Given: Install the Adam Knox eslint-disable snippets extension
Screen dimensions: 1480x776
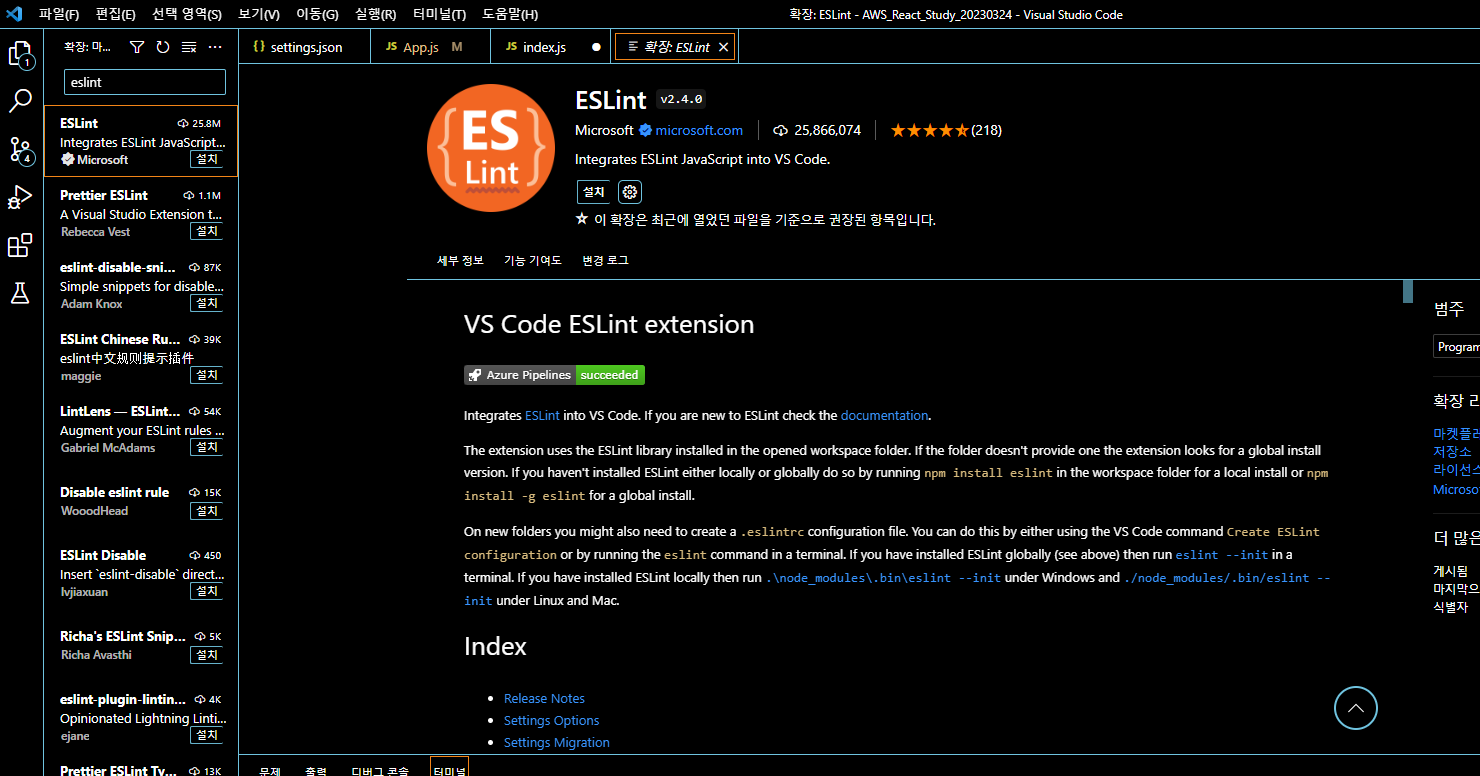Looking at the screenshot, I should pyautogui.click(x=206, y=304).
